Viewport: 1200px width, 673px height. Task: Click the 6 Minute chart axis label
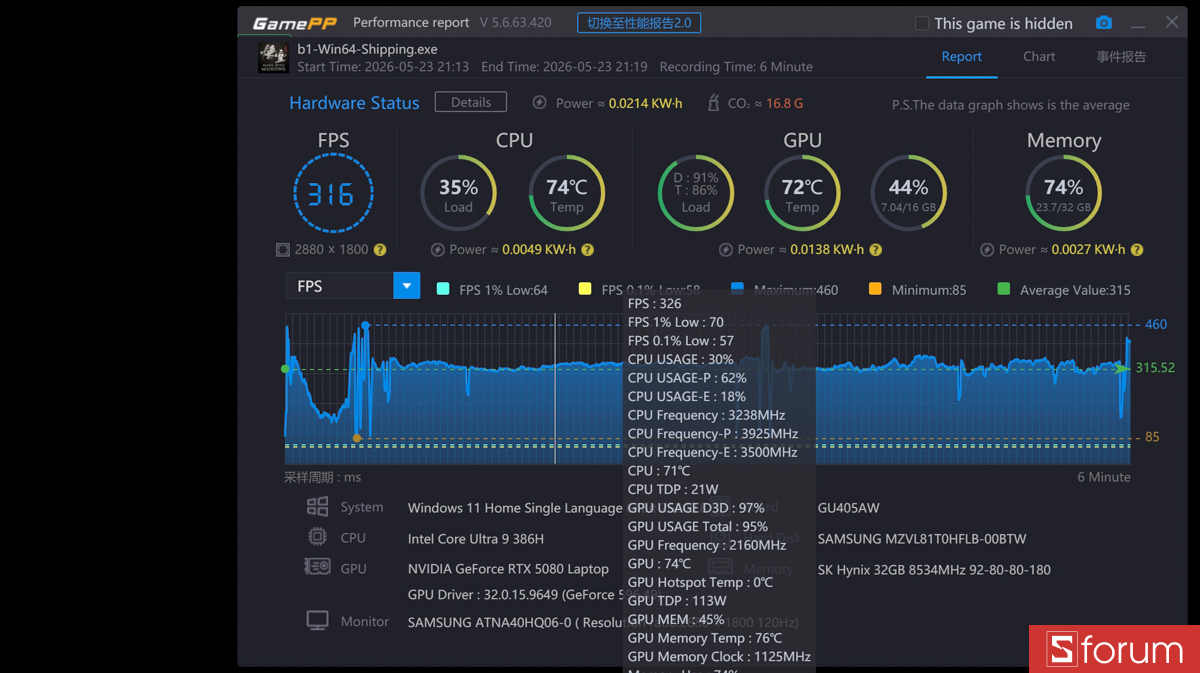point(1104,477)
